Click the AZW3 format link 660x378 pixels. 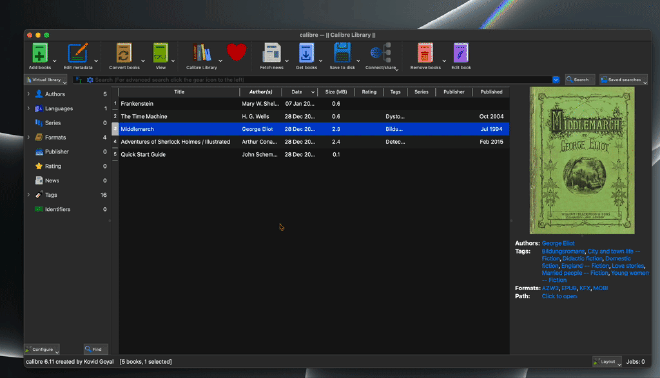tap(550, 288)
